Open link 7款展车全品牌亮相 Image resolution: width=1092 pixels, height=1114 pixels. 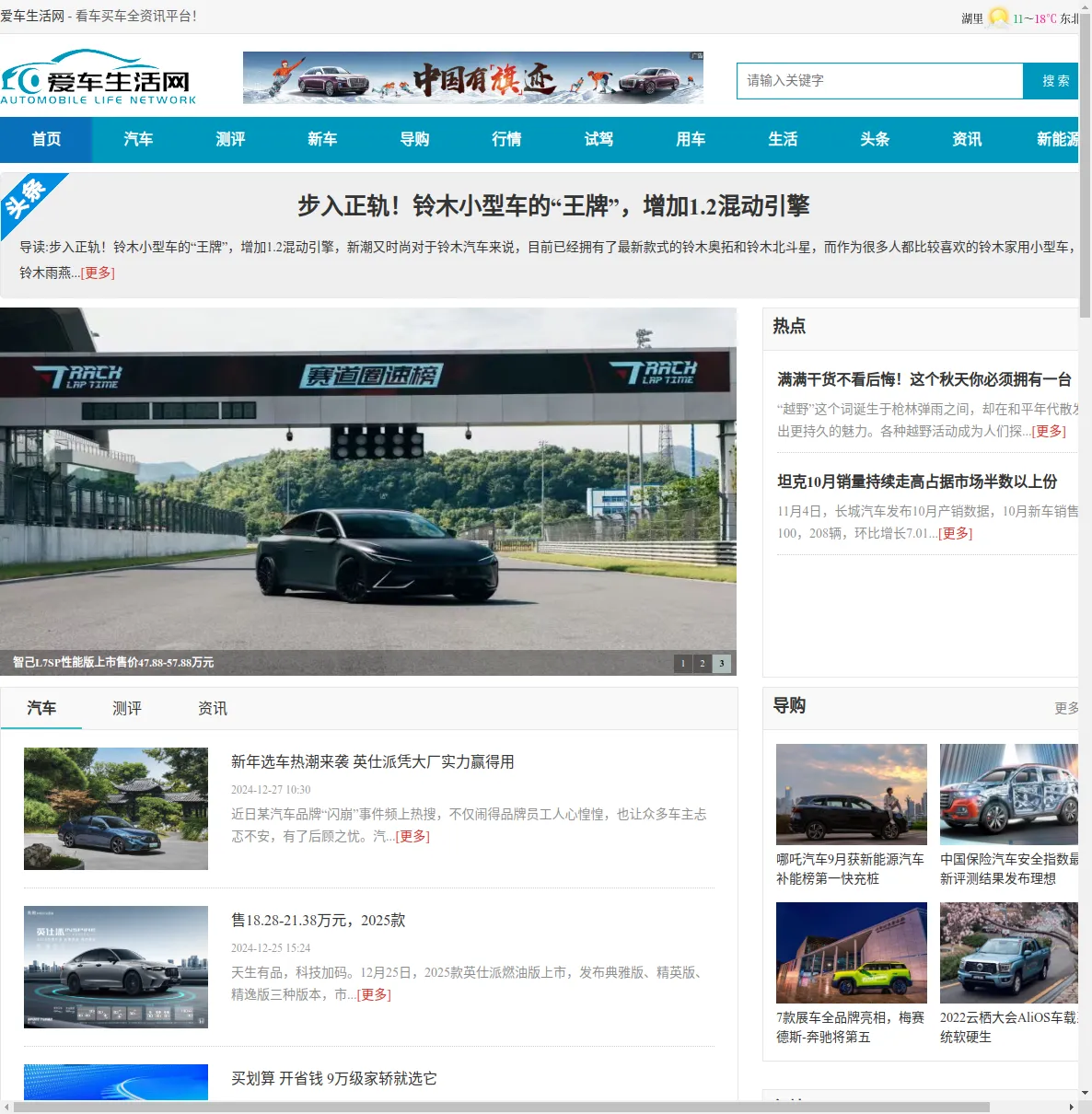(850, 1027)
